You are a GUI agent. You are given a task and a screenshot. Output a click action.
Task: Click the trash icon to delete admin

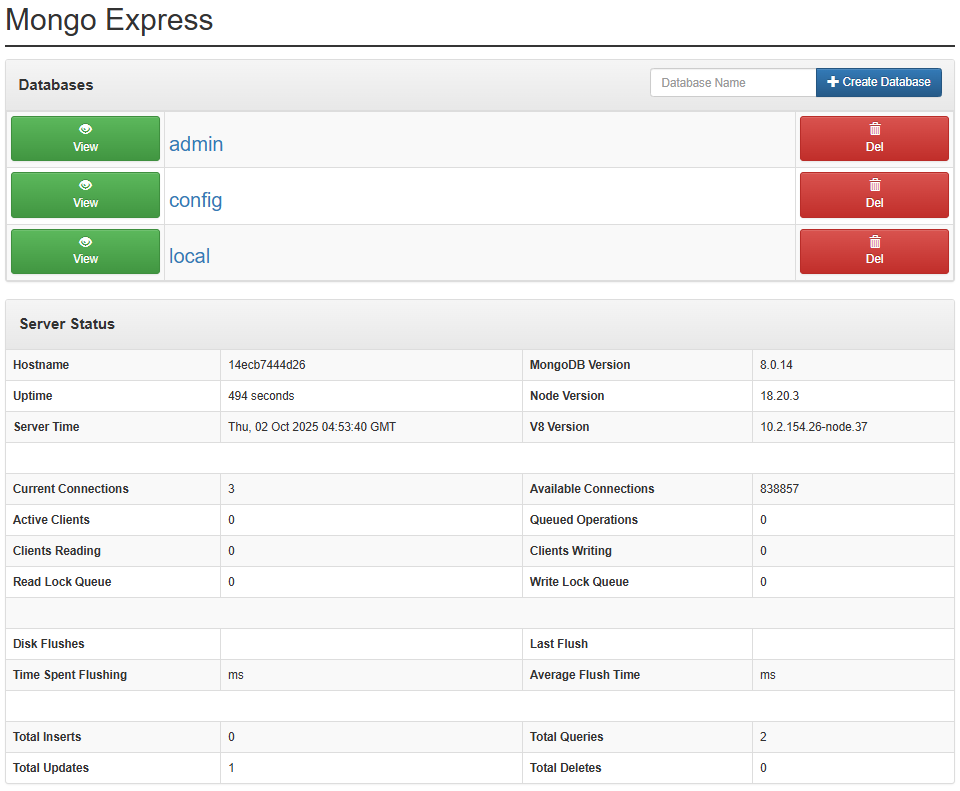click(x=875, y=129)
